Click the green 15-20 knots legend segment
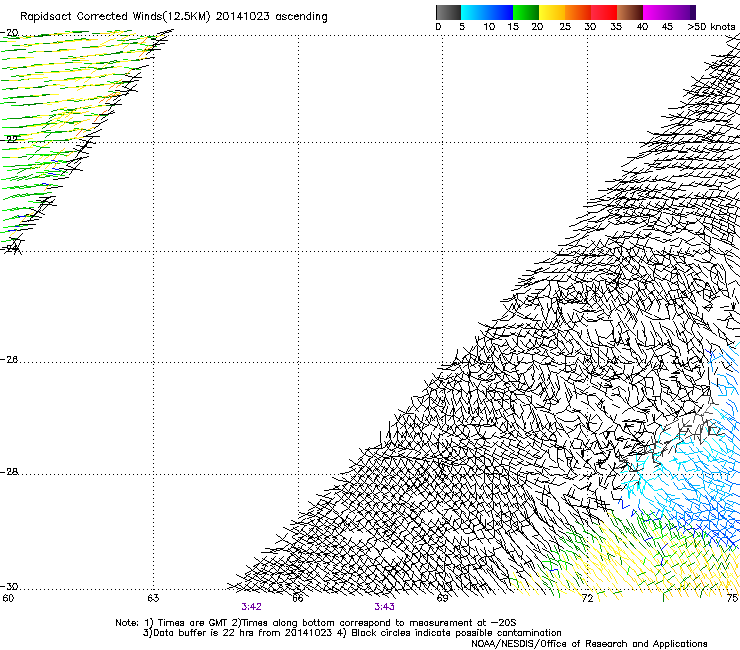 tap(526, 12)
